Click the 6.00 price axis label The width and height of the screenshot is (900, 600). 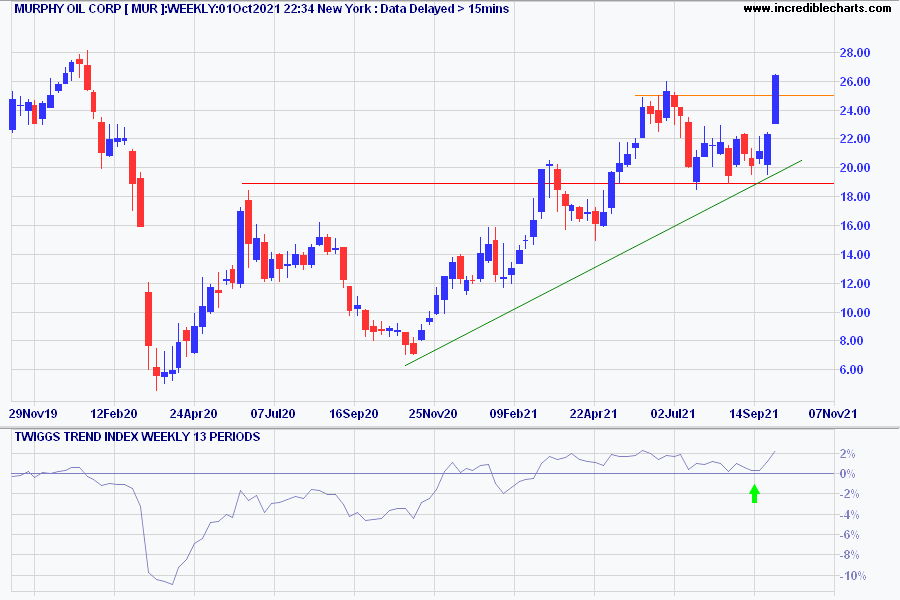[851, 369]
